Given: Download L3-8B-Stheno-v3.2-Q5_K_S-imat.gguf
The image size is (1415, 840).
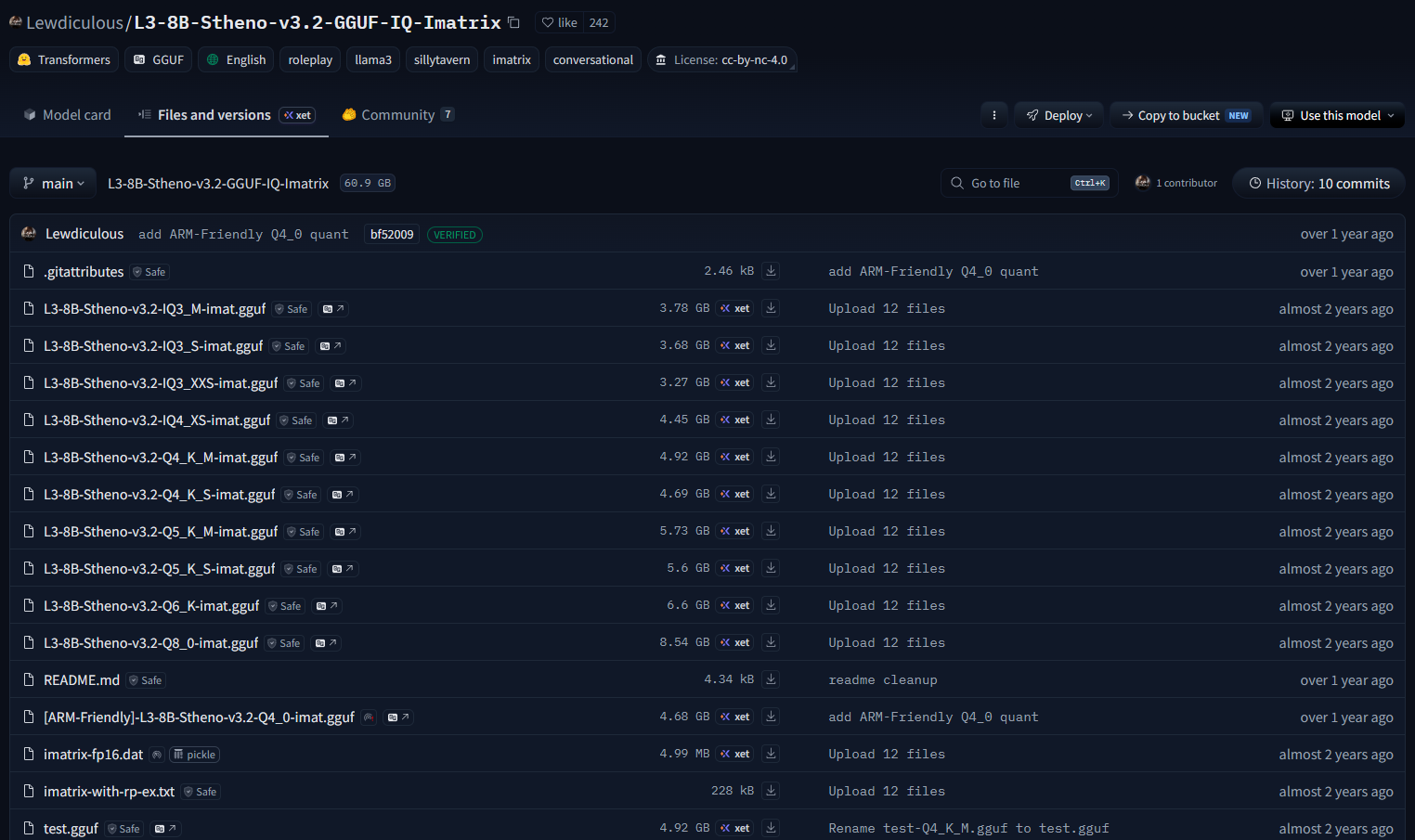Looking at the screenshot, I should coord(771,568).
